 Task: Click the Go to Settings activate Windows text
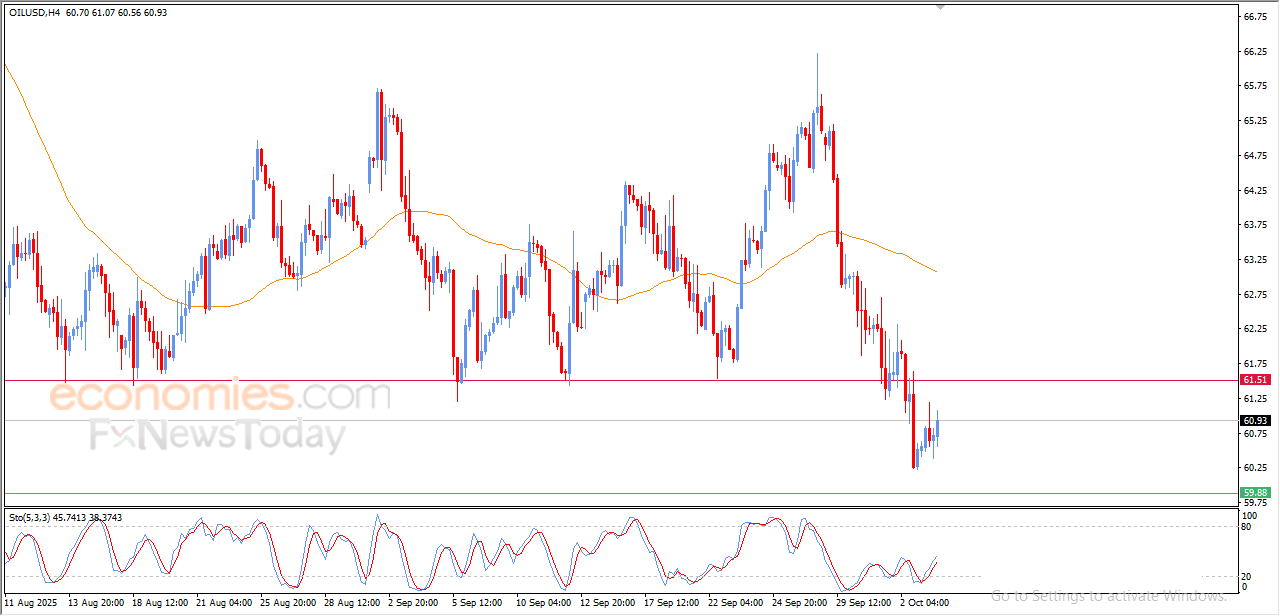pos(1108,595)
